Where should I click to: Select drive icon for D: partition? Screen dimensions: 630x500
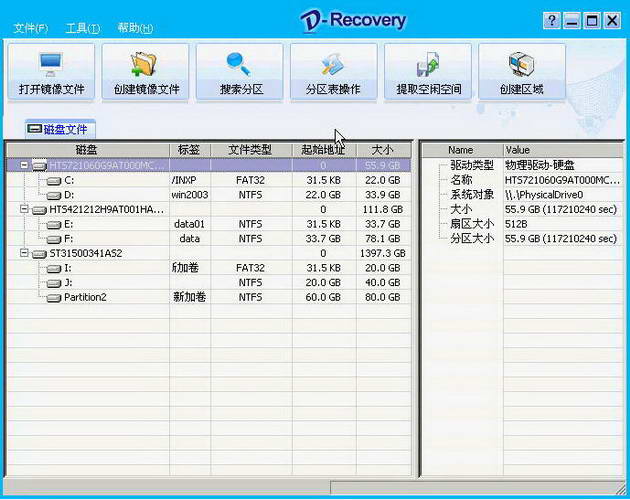point(54,196)
